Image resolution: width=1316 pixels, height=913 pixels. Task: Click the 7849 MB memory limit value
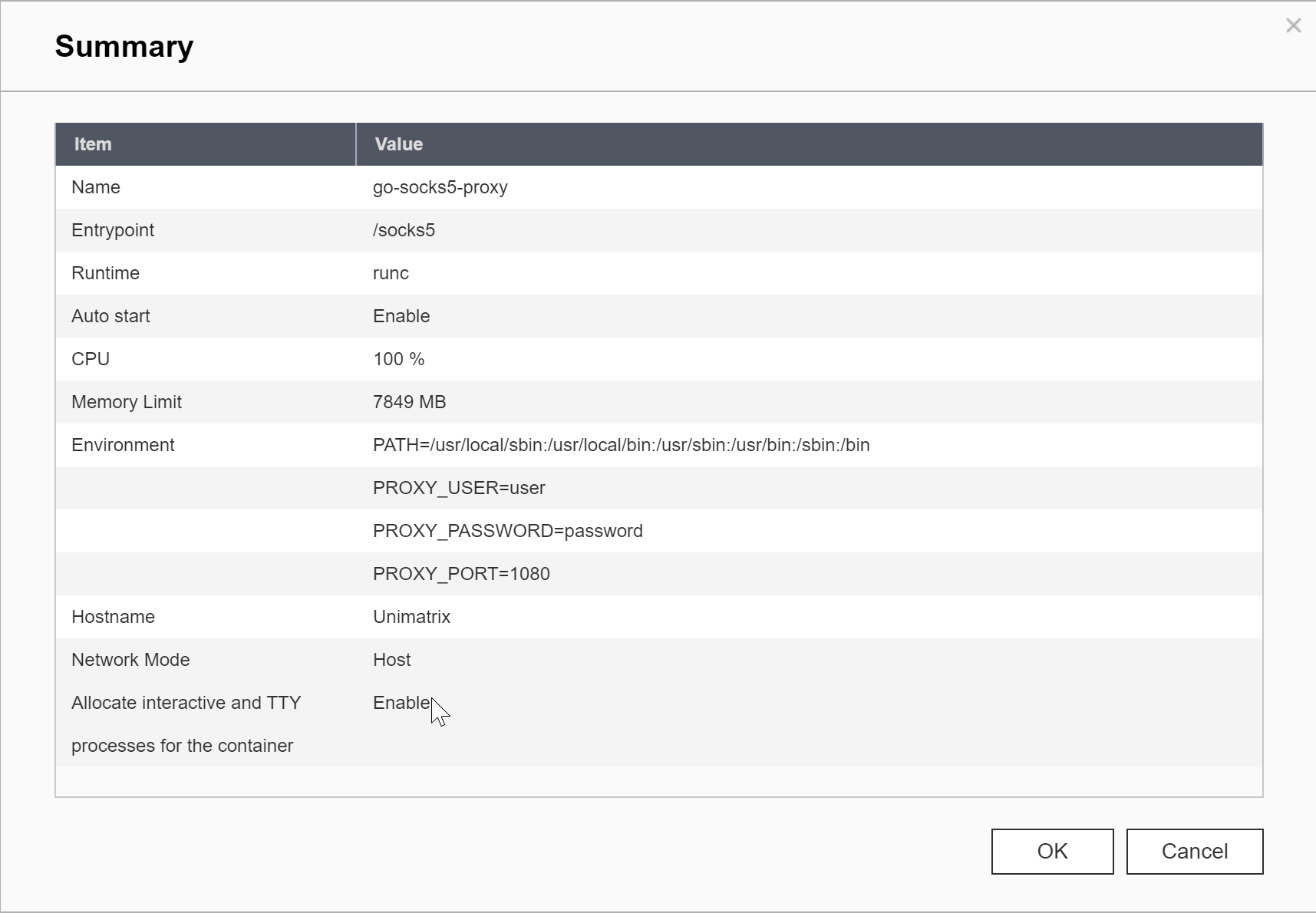409,402
